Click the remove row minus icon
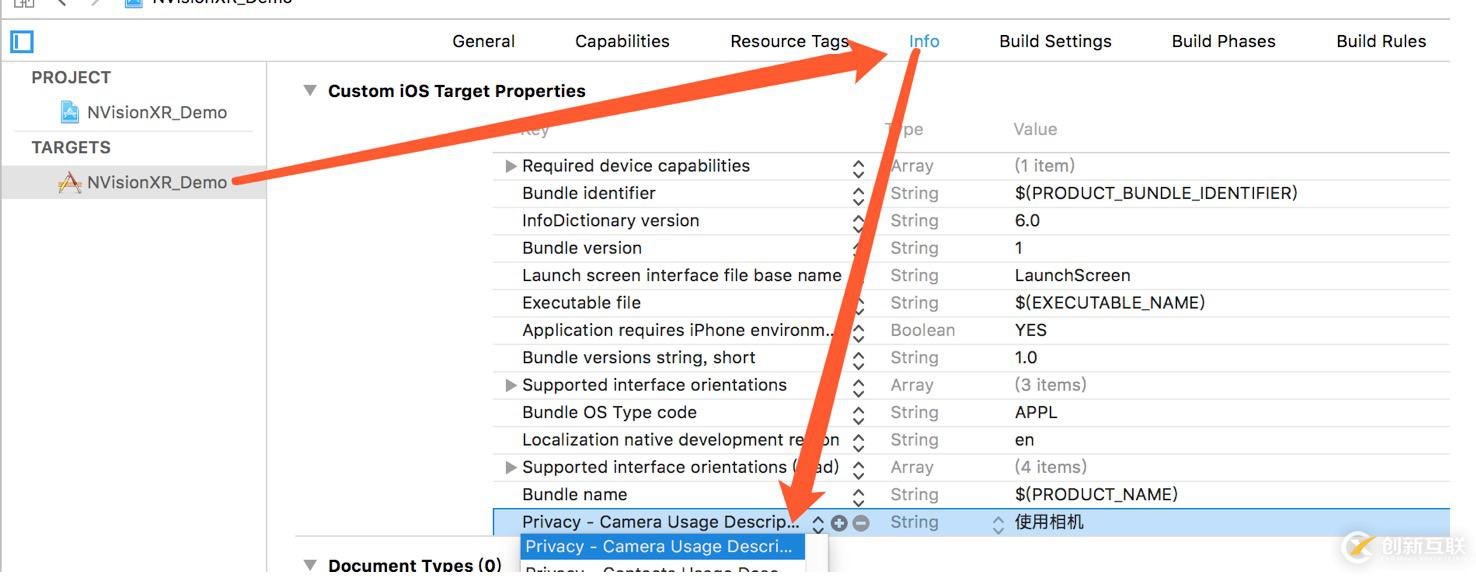Screen dimensions: 1476x576 point(861,523)
